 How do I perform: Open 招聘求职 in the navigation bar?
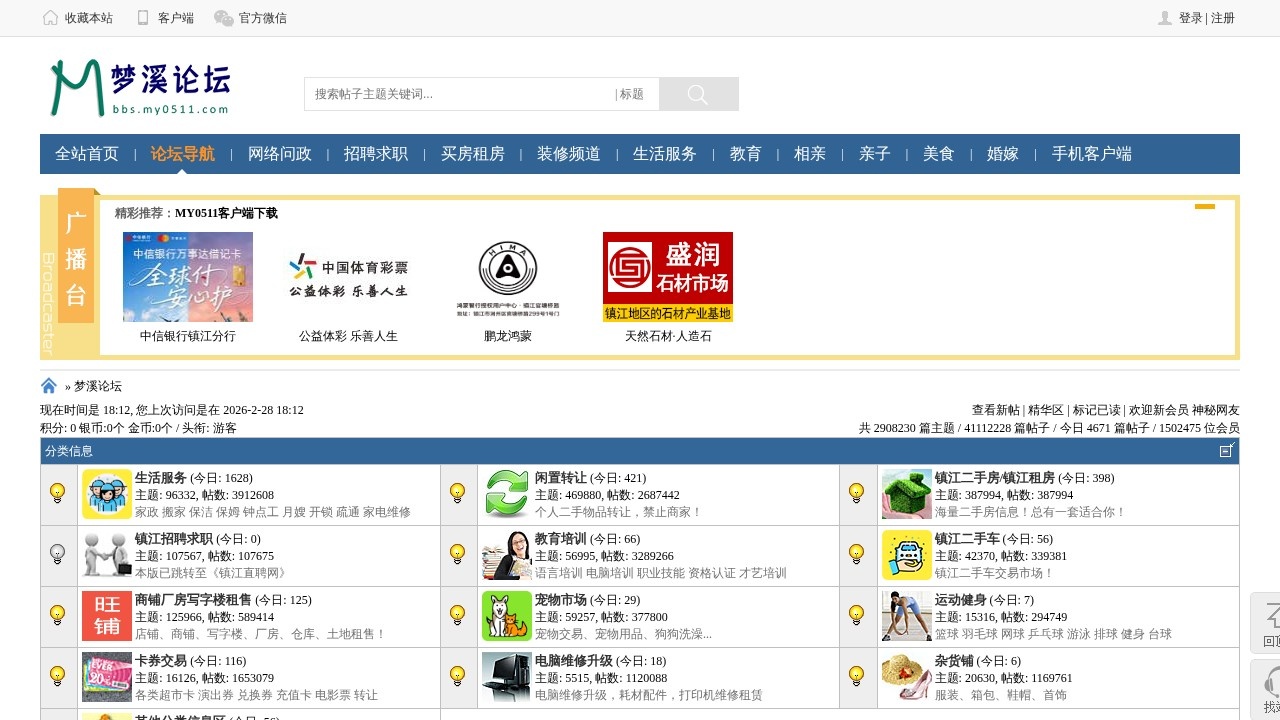tap(376, 154)
